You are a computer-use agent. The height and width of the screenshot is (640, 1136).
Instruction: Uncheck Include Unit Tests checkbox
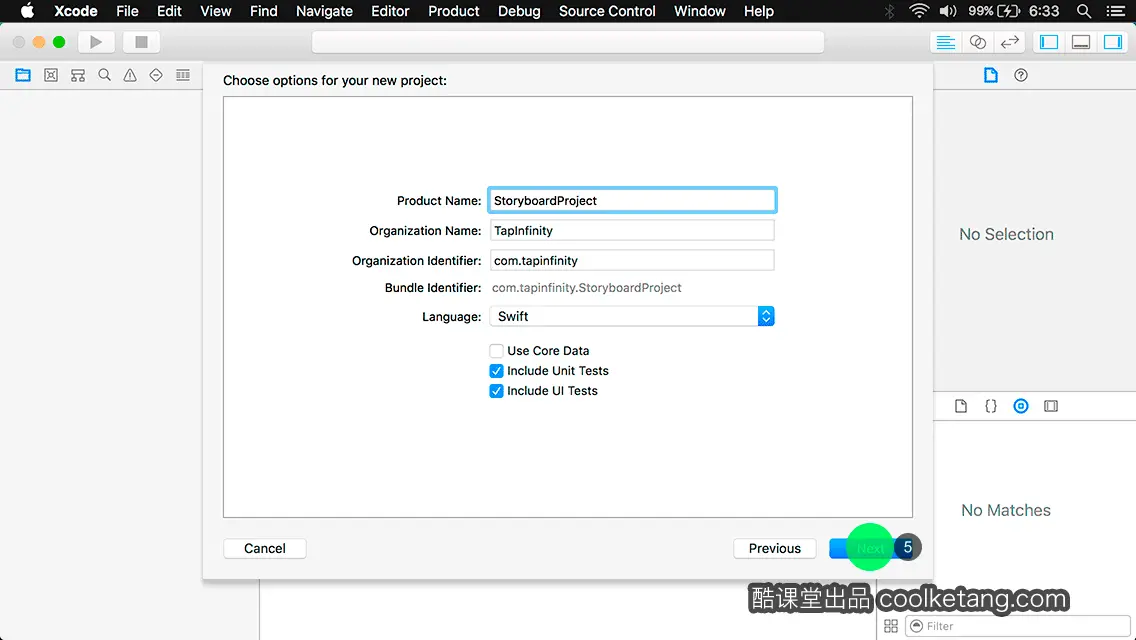[x=496, y=371]
